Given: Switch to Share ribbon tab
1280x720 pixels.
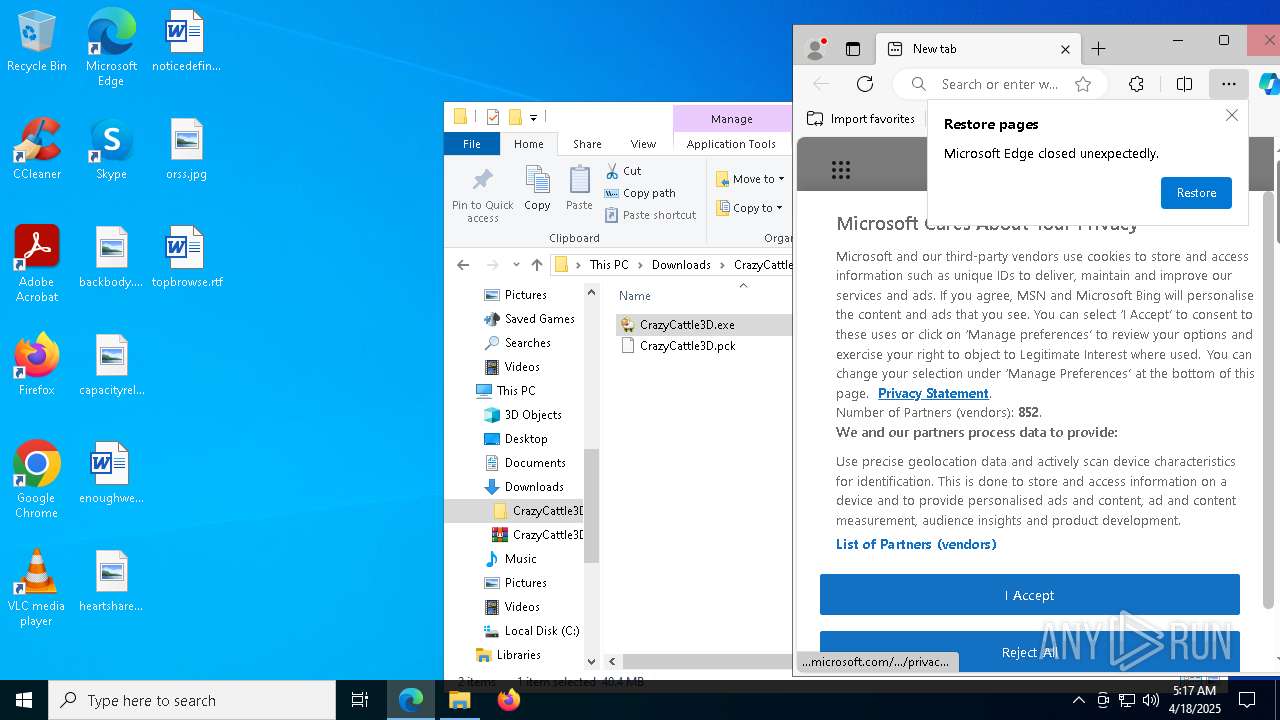Looking at the screenshot, I should [x=587, y=144].
